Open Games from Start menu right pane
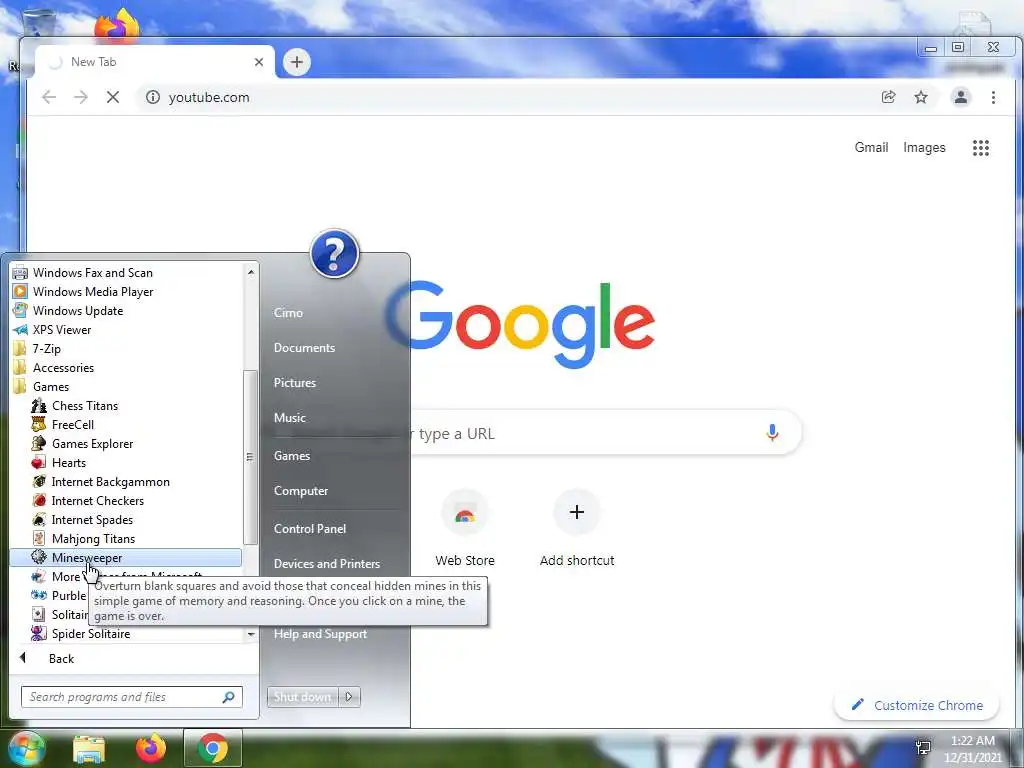The image size is (1024, 768). pos(291,456)
